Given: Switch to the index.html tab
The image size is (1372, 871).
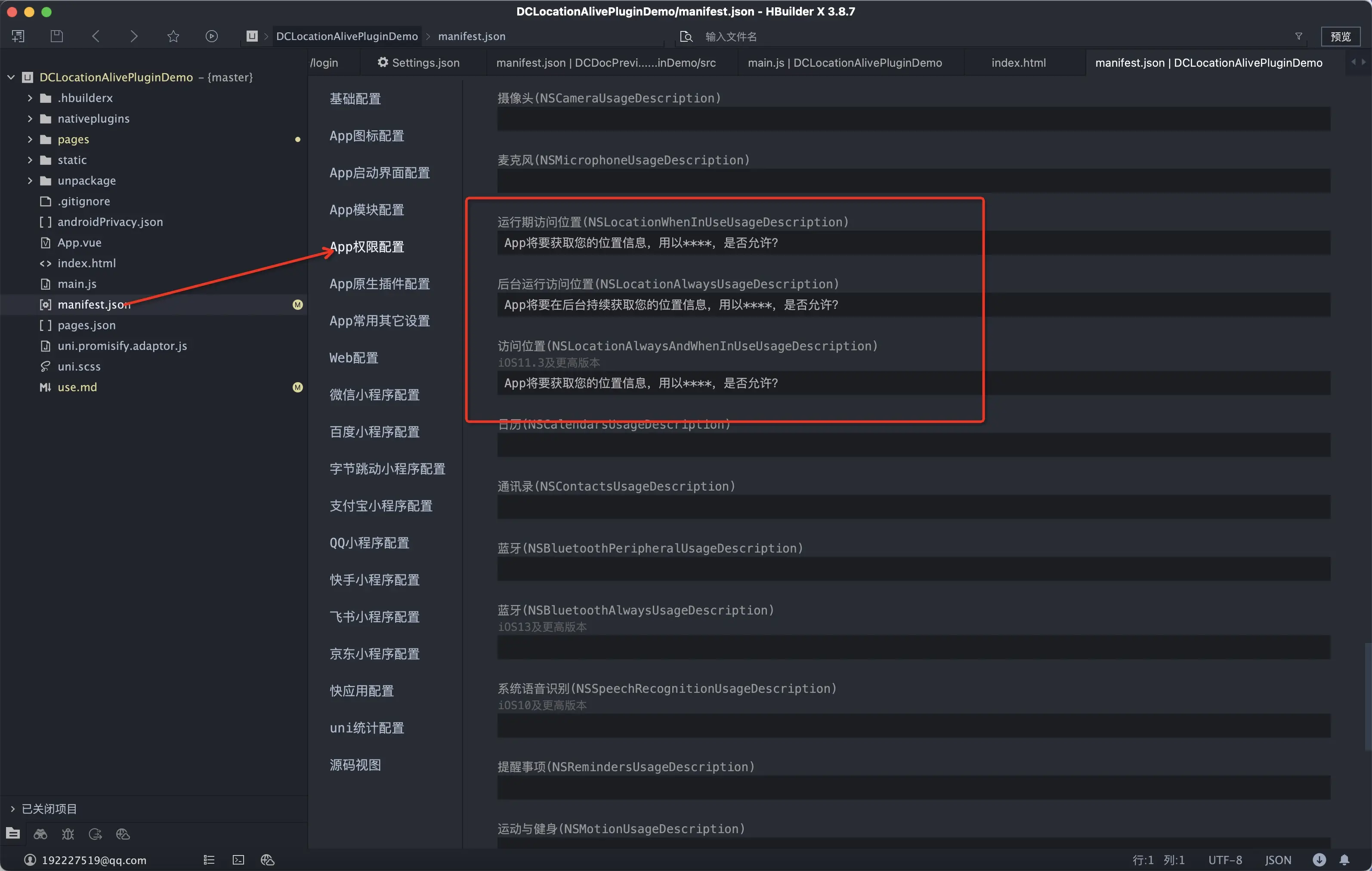Looking at the screenshot, I should click(1018, 63).
